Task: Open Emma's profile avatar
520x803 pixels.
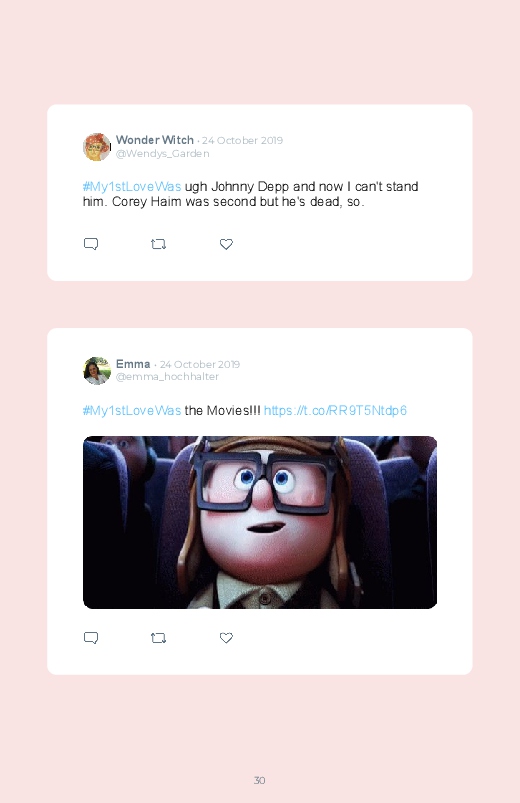Action: (x=97, y=371)
